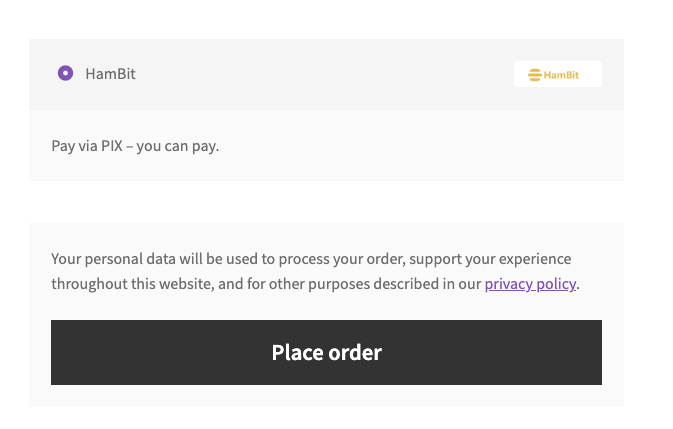Select the HamBit payment radio button
673x429 pixels.
[65, 73]
